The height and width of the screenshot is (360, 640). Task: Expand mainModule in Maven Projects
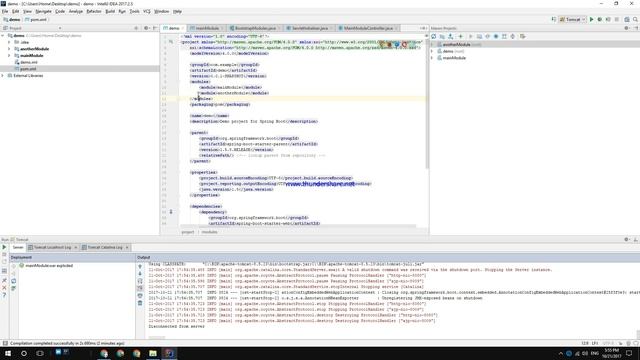tap(432, 58)
